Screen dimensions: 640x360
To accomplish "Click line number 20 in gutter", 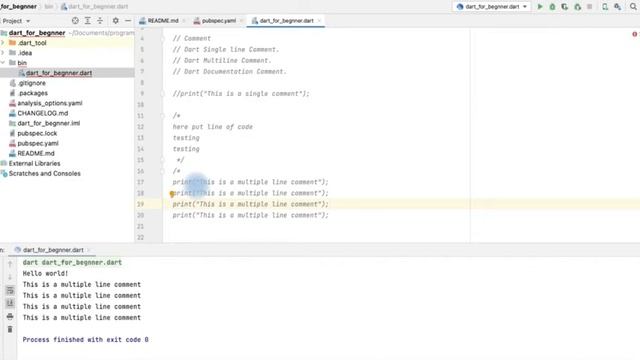I will 140,215.
